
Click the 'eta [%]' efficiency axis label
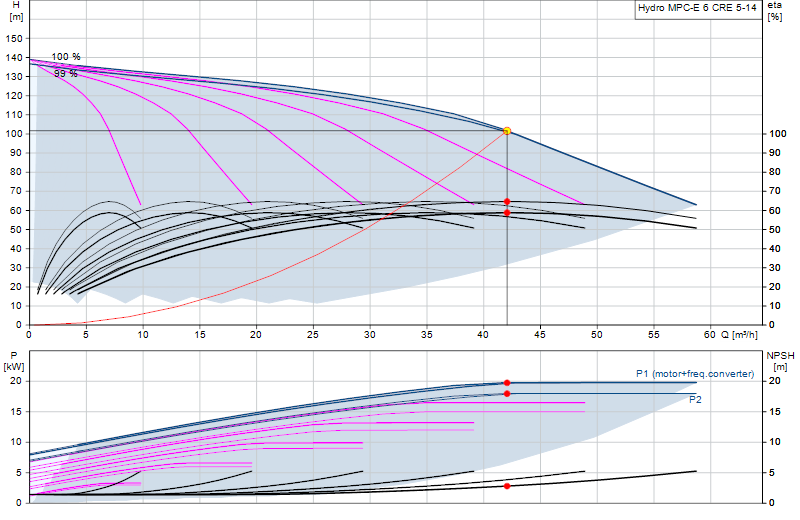774,11
